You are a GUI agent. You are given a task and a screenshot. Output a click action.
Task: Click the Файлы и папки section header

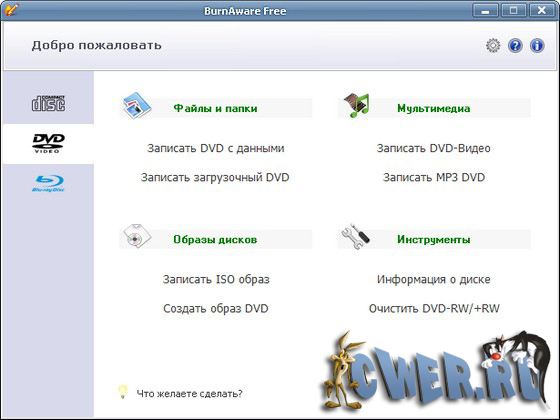coord(215,108)
